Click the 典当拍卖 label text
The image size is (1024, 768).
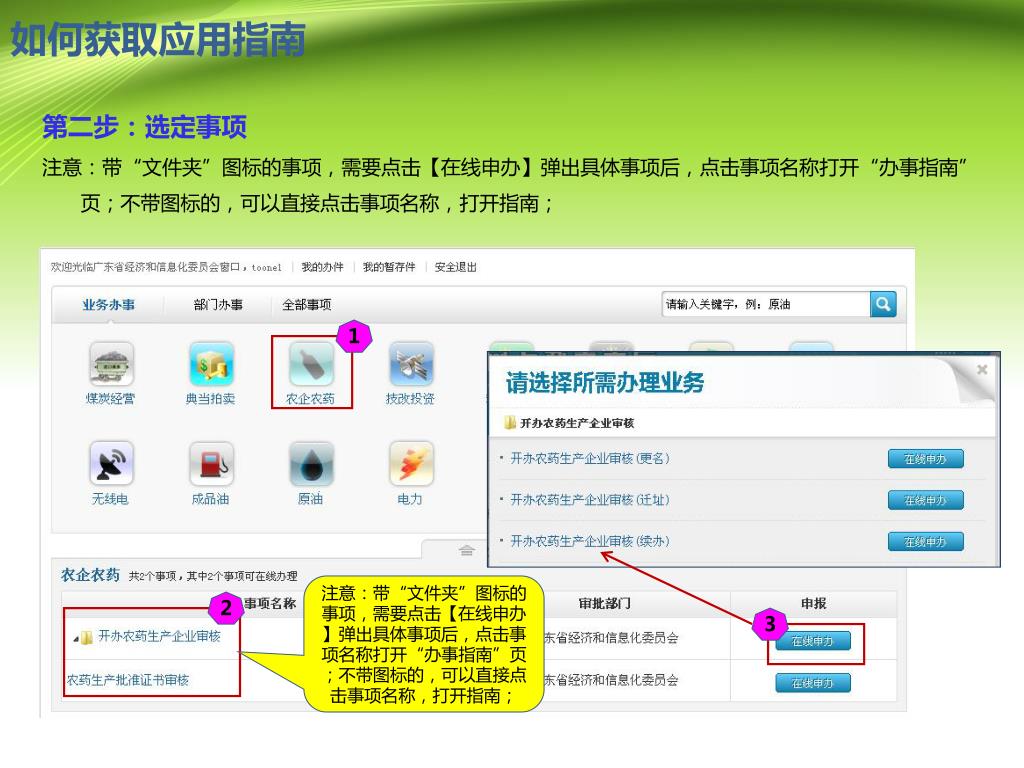(210, 398)
